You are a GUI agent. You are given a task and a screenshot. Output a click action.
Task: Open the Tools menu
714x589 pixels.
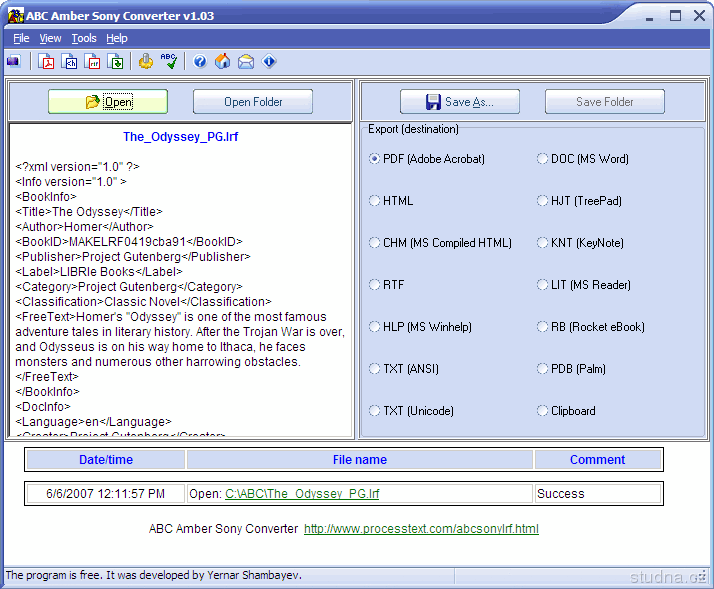point(84,38)
